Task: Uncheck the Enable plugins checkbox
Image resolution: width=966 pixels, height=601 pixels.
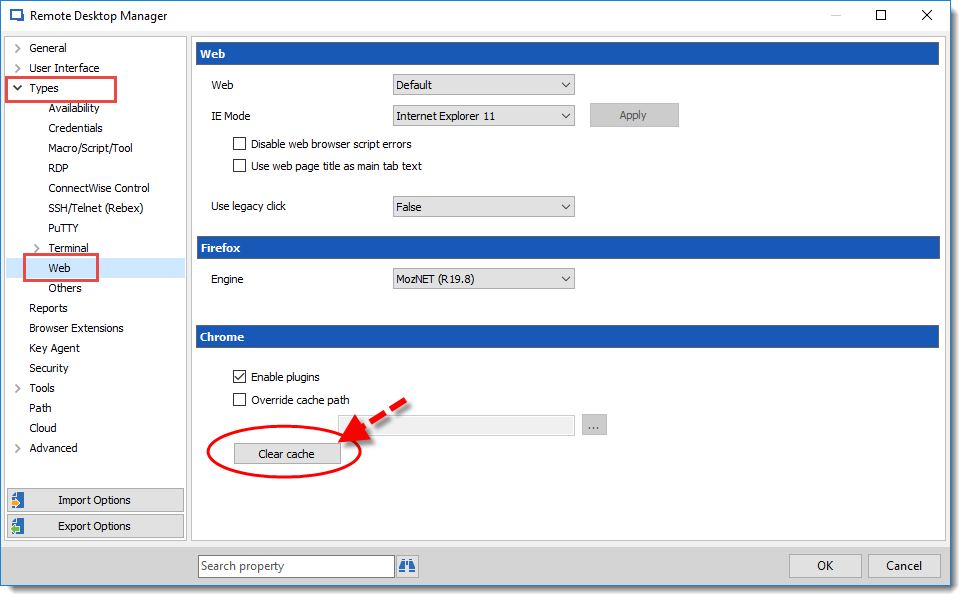Action: point(239,377)
